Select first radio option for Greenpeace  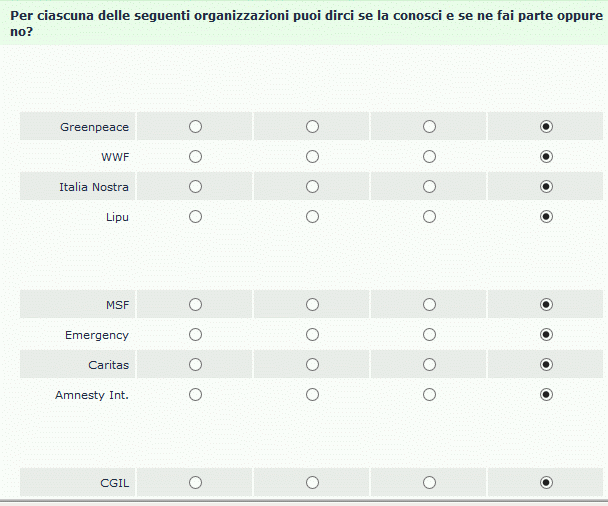[x=196, y=127]
